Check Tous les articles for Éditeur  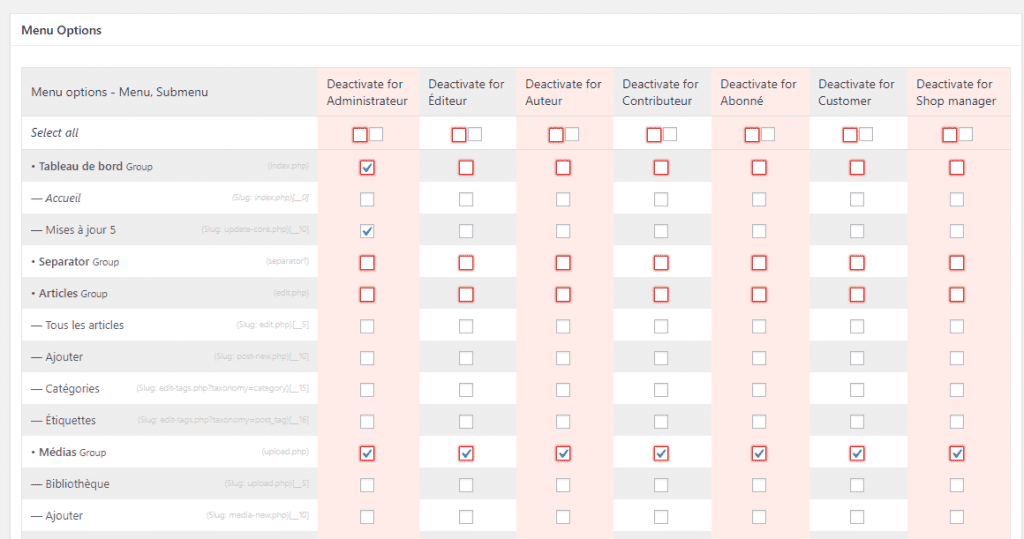pos(466,326)
